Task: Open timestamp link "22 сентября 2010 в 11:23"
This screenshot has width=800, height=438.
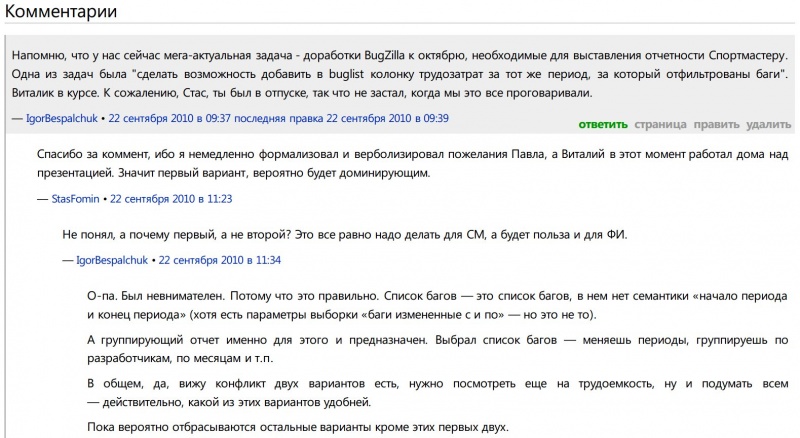Action: (x=171, y=199)
